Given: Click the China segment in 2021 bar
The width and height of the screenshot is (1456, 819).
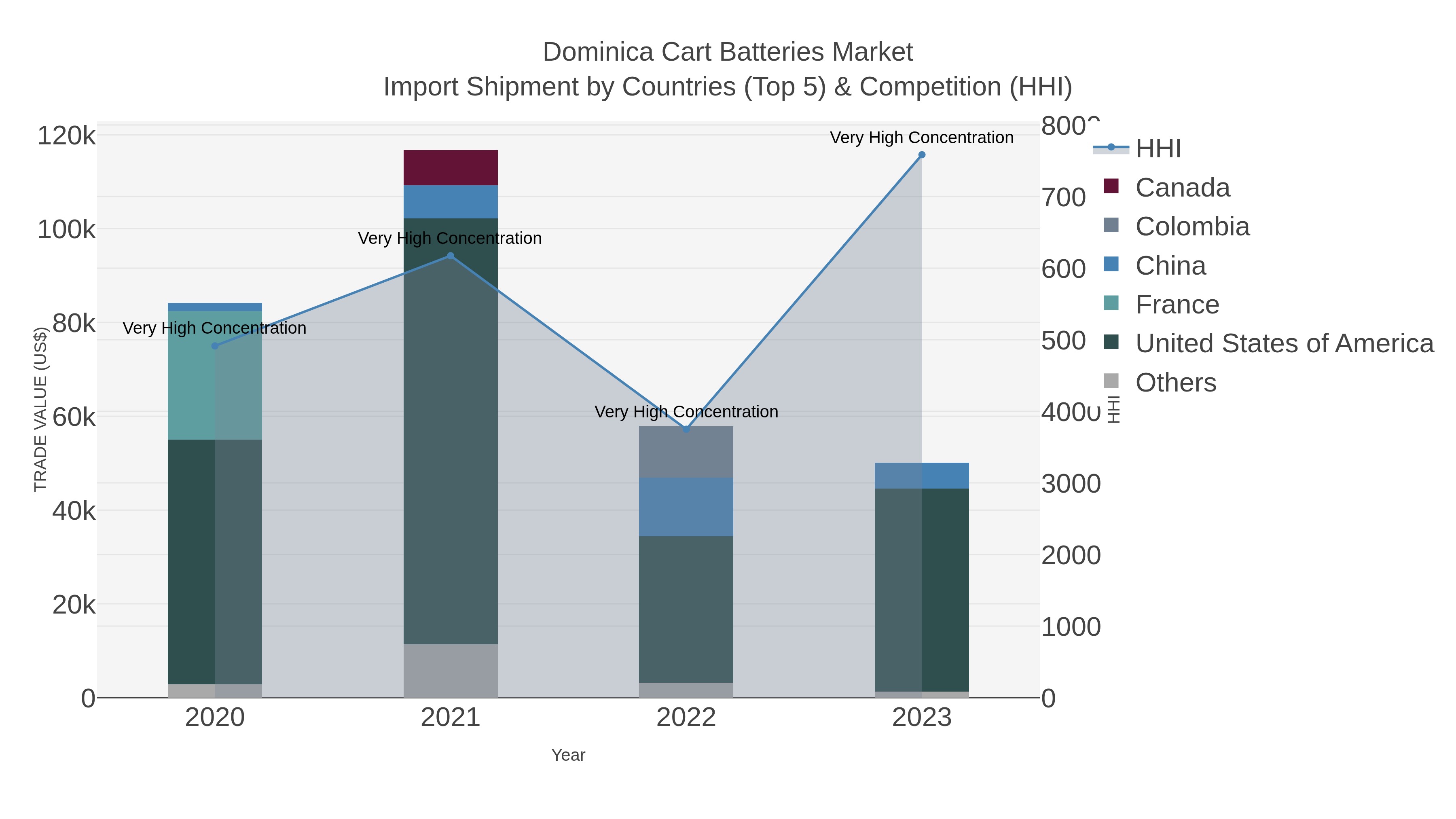Looking at the screenshot, I should tap(451, 202).
